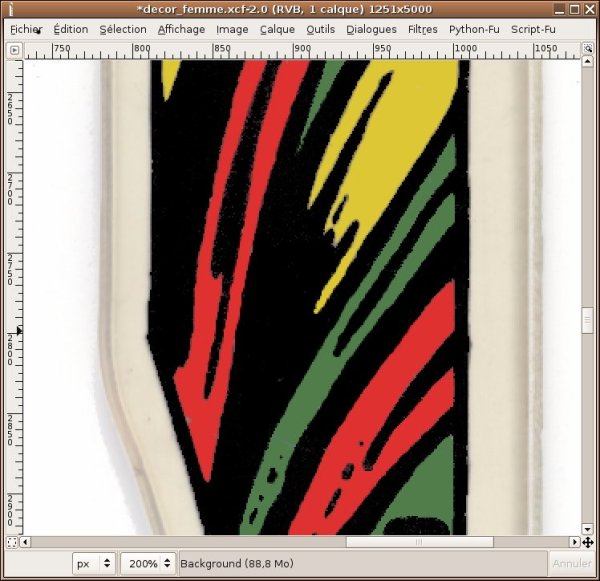Toggle the Quick Mask button
Screen dimensions: 600x581
pyautogui.click(x=14, y=542)
